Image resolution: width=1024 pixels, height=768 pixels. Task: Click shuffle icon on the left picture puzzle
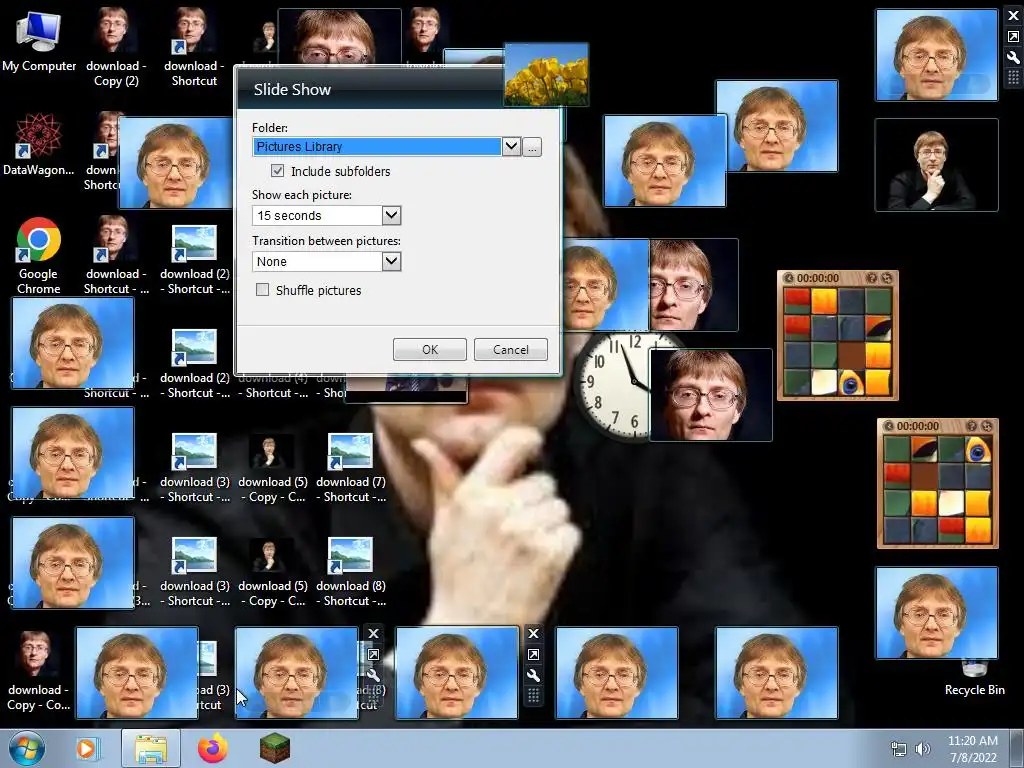[886, 278]
